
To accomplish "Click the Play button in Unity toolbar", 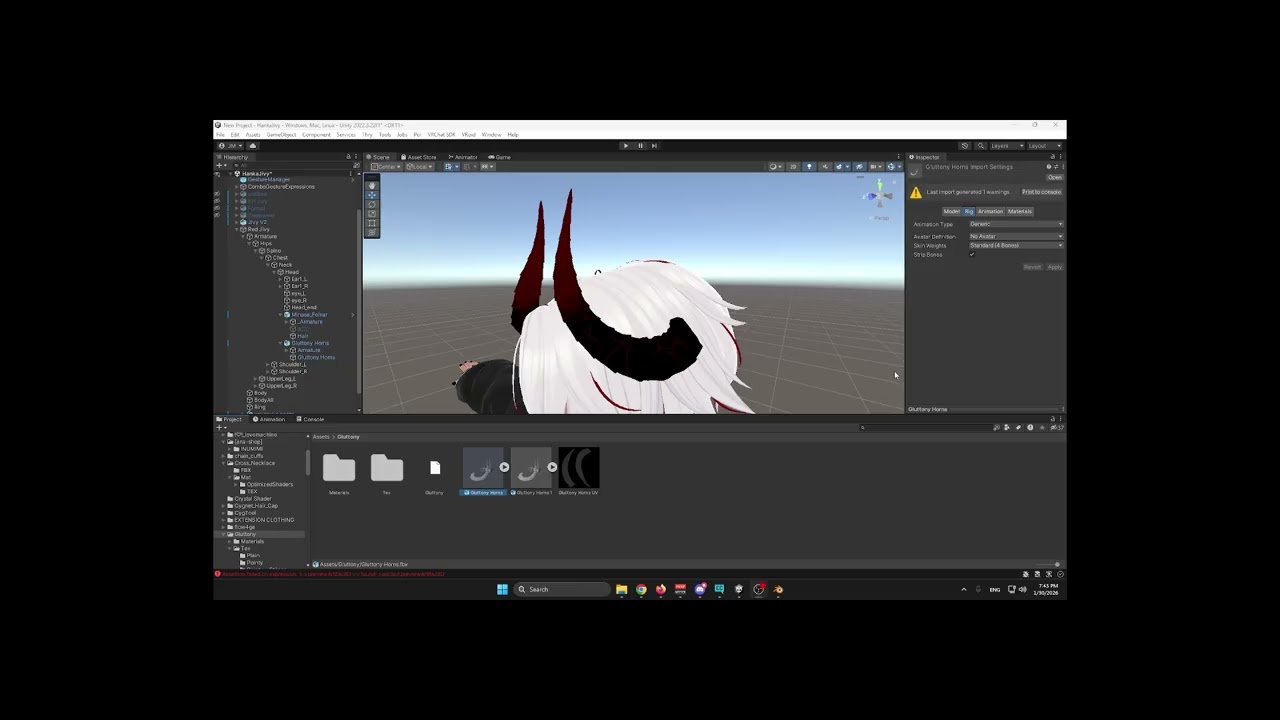I will pos(626,146).
